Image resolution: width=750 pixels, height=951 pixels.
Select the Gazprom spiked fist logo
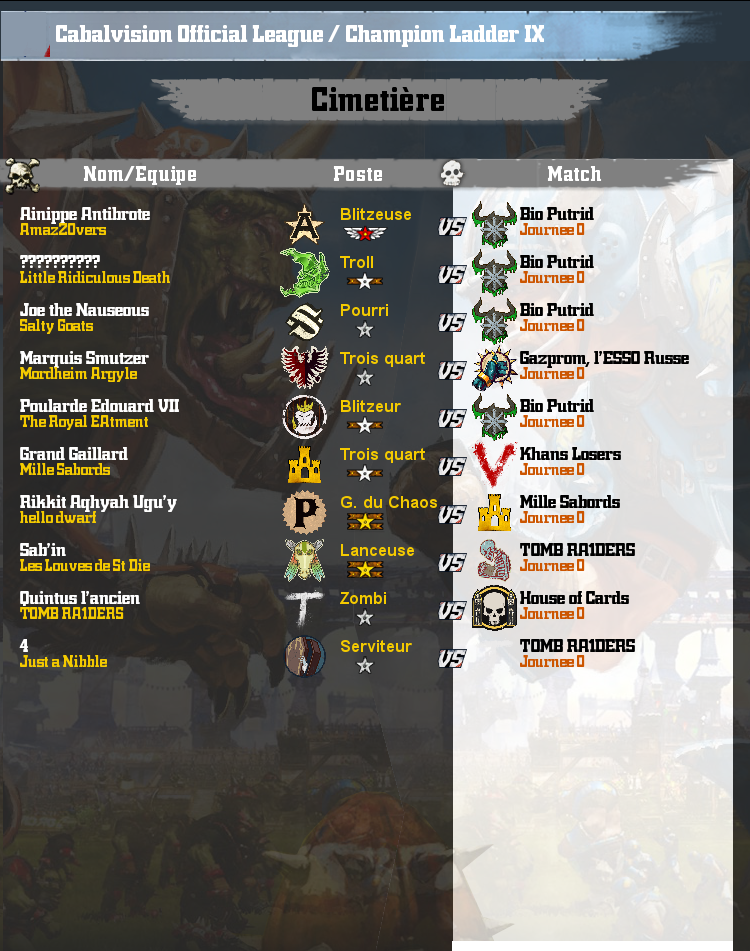pos(494,369)
